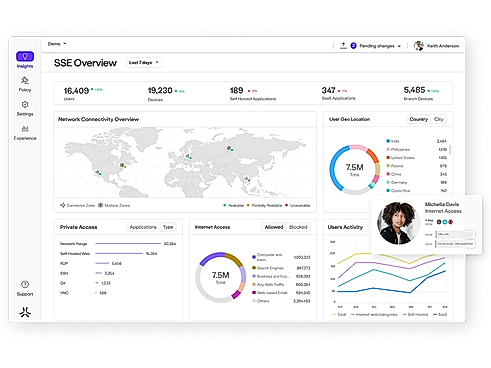This screenshot has height=368, width=491.
Task: Open the Last 7 days dropdown
Action: [x=144, y=62]
